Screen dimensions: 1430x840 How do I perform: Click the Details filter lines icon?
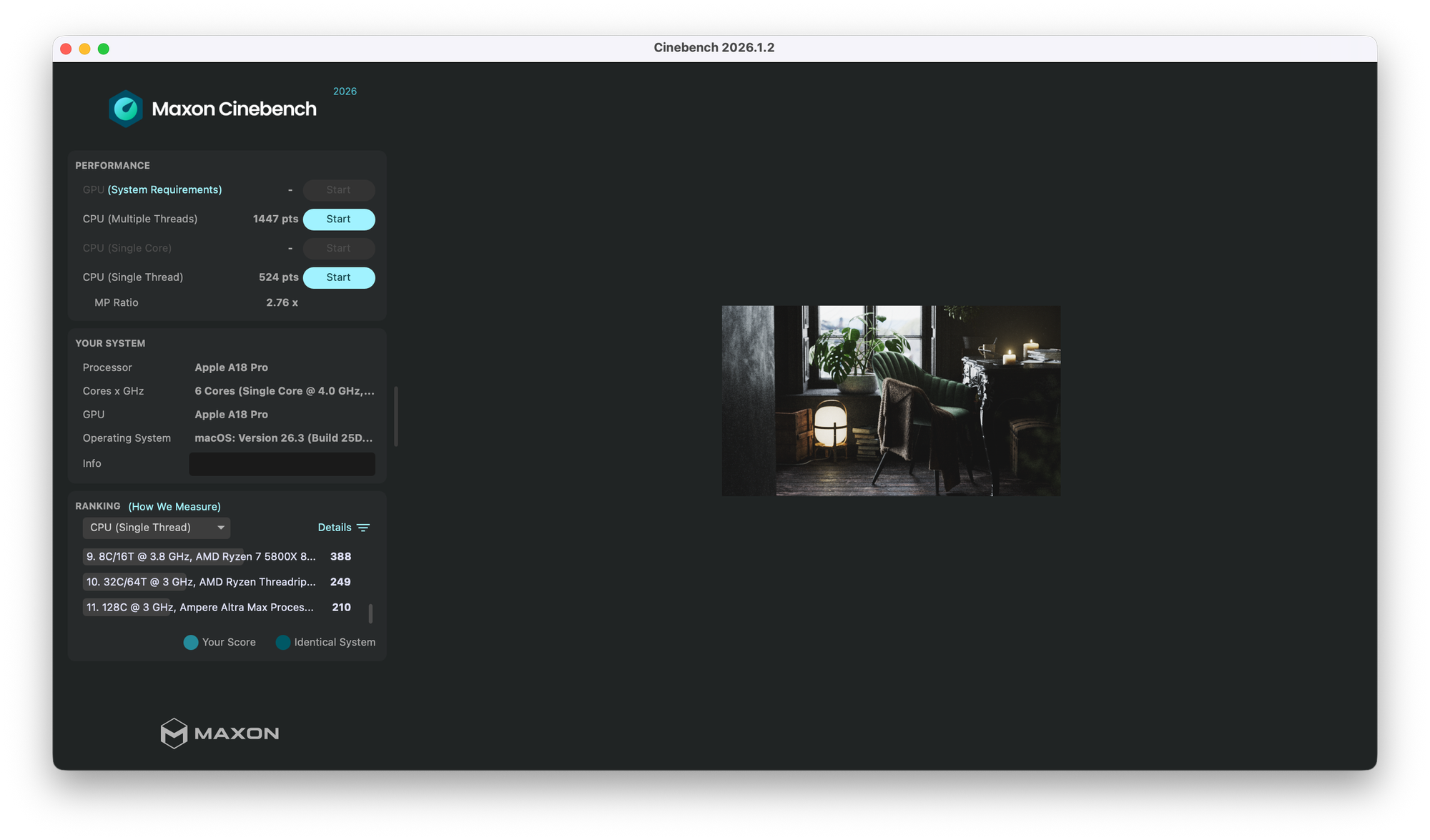363,528
